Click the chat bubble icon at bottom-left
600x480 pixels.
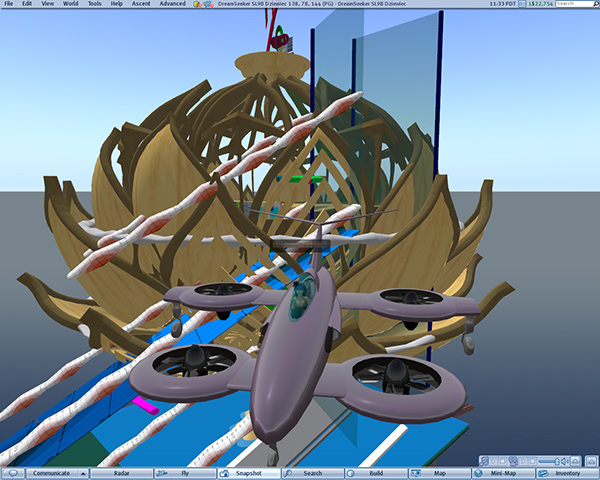click(13, 473)
